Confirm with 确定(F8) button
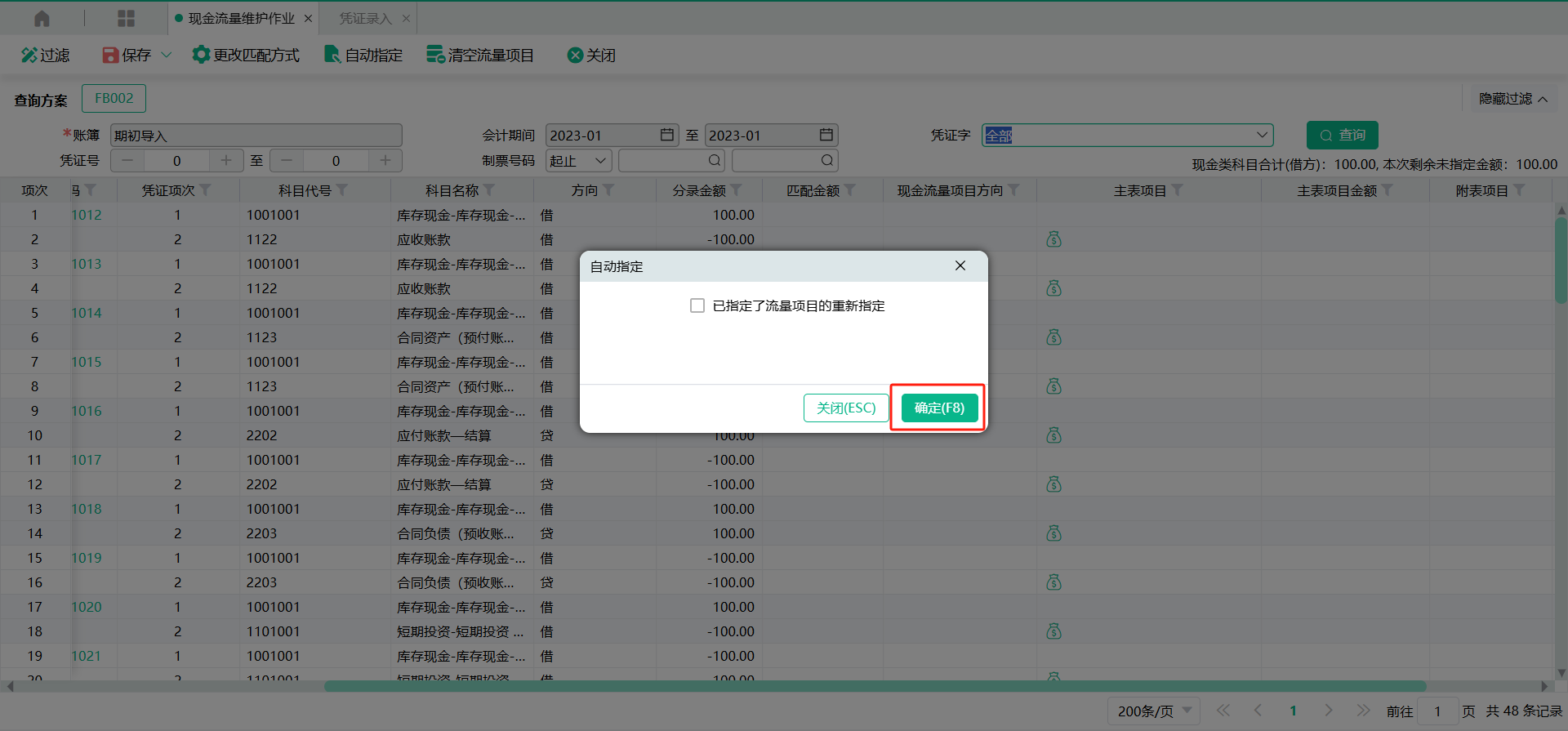Viewport: 1568px width, 731px height. click(x=939, y=408)
